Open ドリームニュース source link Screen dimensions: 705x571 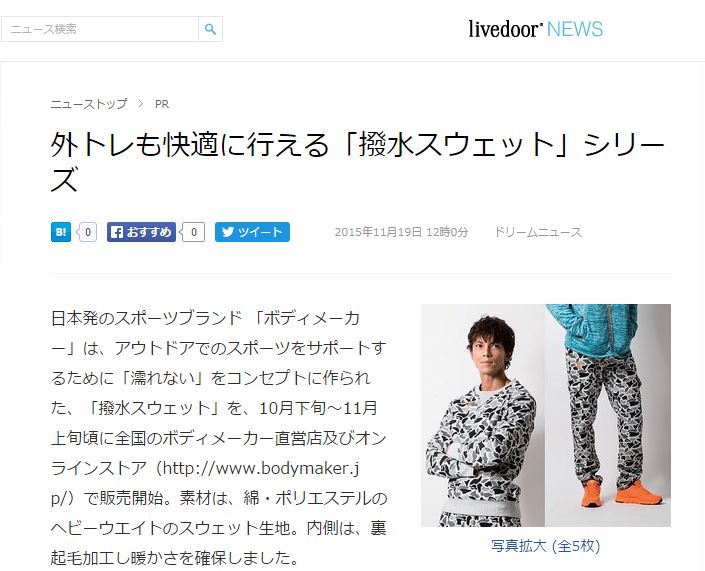(x=538, y=232)
